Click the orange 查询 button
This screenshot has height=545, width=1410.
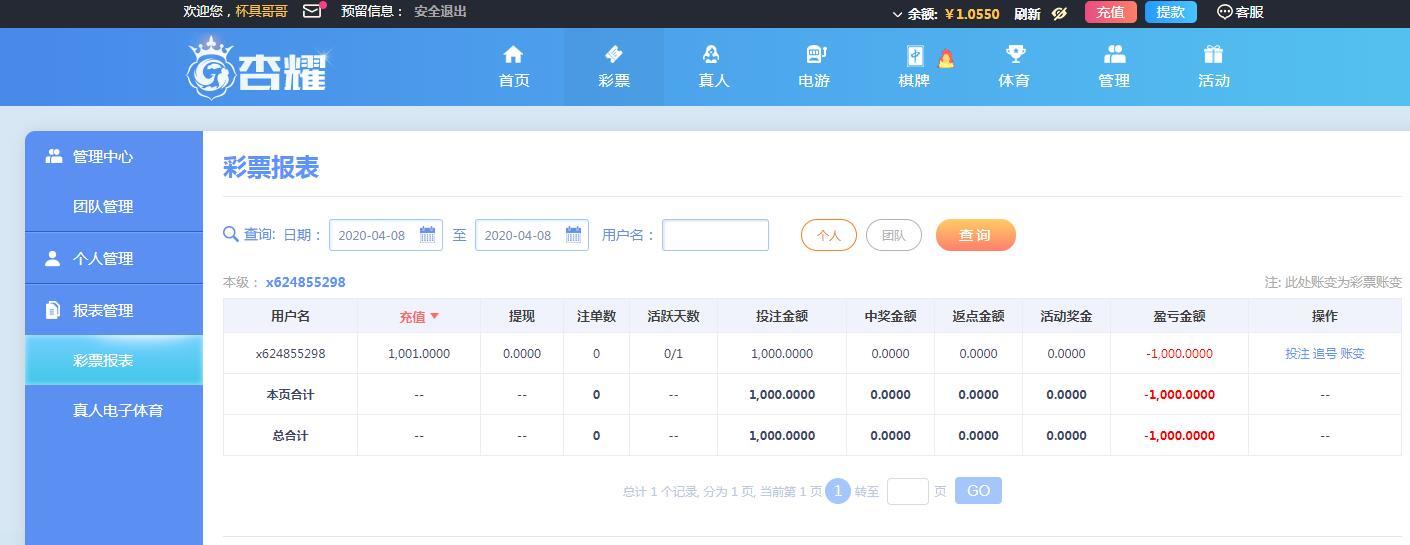(976, 235)
